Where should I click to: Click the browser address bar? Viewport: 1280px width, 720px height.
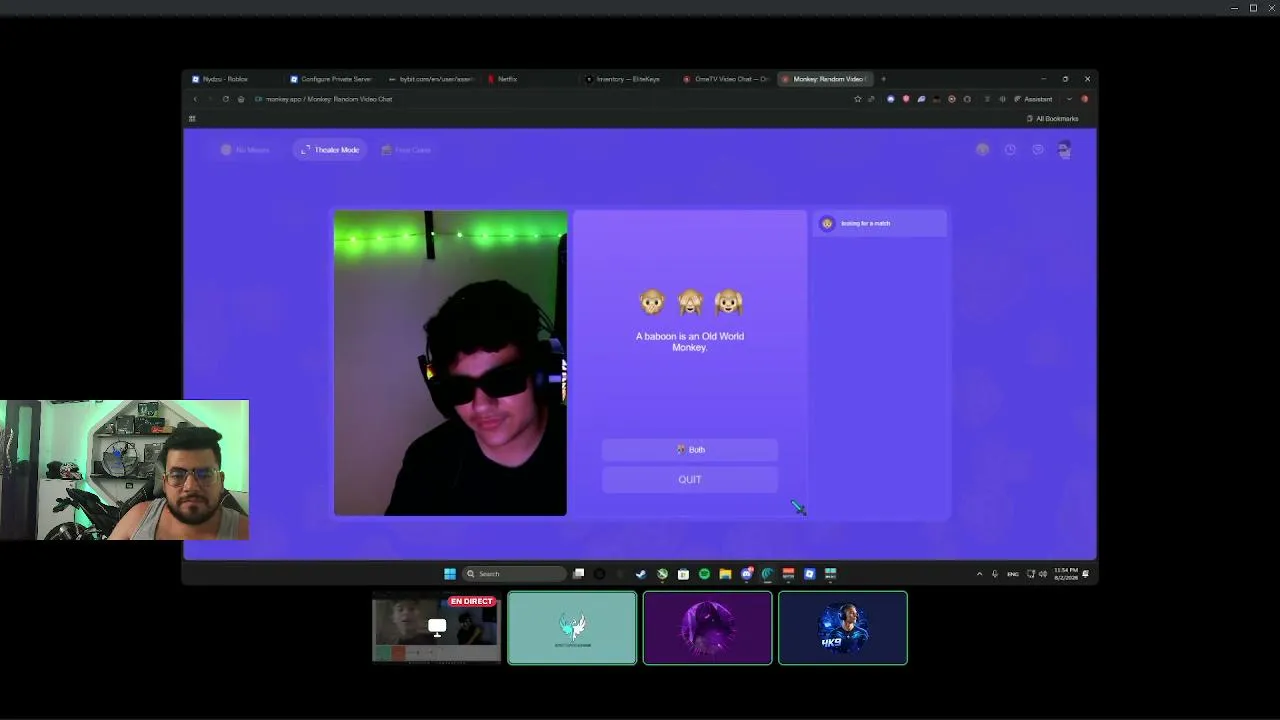tap(550, 99)
